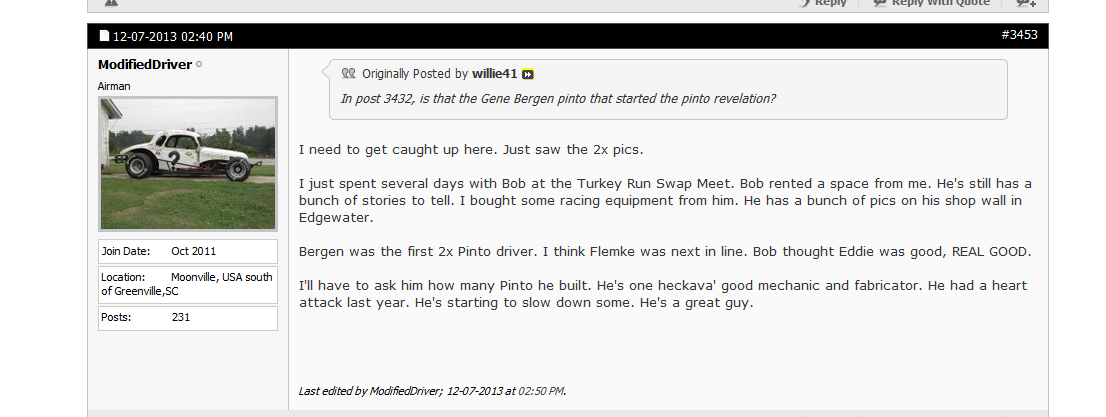Viewport: 1106px width, 417px height.
Task: Click ModifiedDriver's race car avatar image
Action: [x=188, y=164]
